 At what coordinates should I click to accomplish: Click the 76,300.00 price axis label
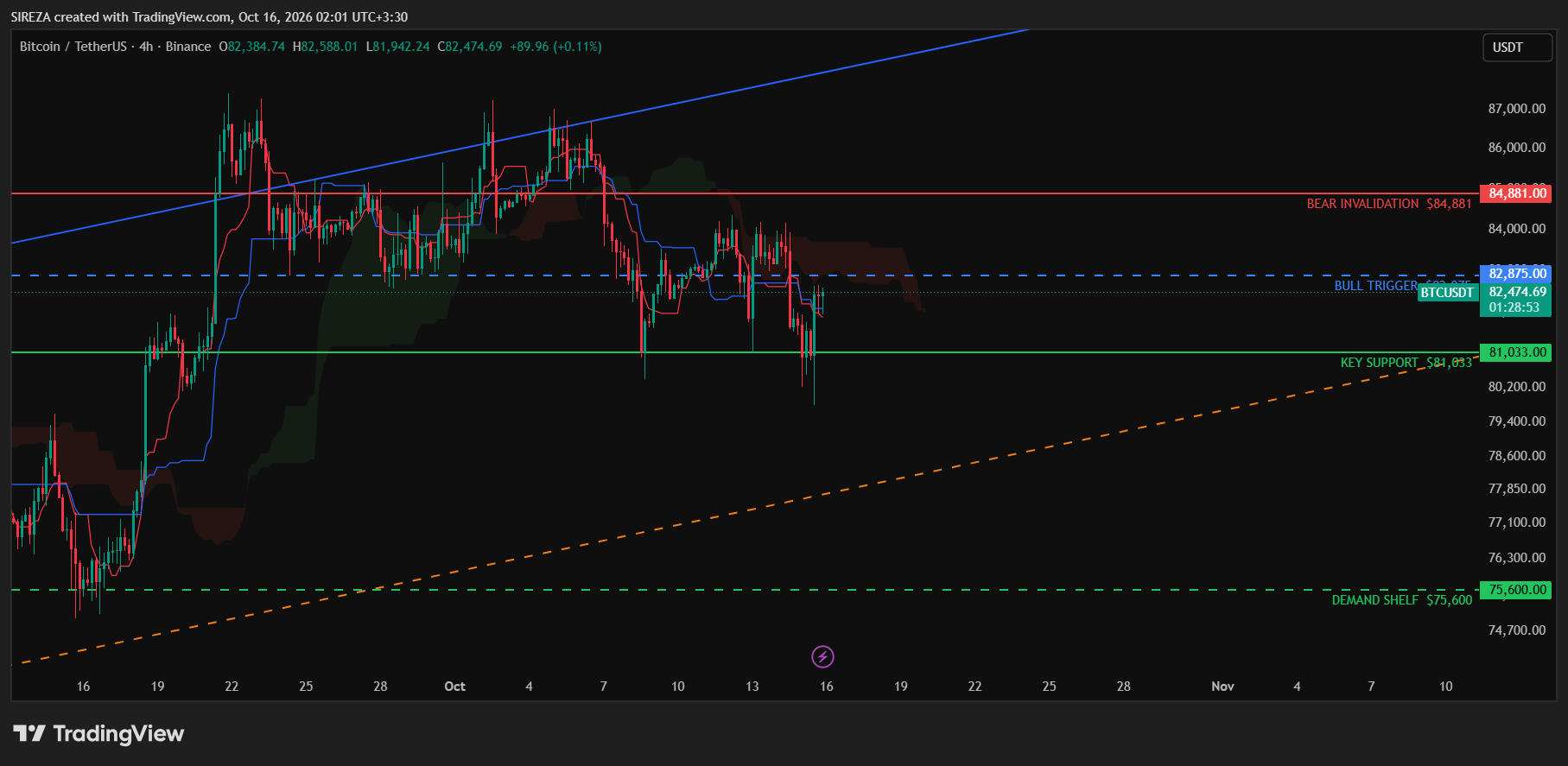(x=1517, y=558)
